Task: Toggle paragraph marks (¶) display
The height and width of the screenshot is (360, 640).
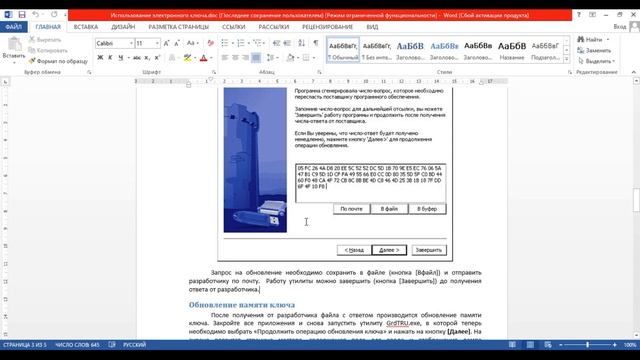Action: pyautogui.click(x=316, y=43)
